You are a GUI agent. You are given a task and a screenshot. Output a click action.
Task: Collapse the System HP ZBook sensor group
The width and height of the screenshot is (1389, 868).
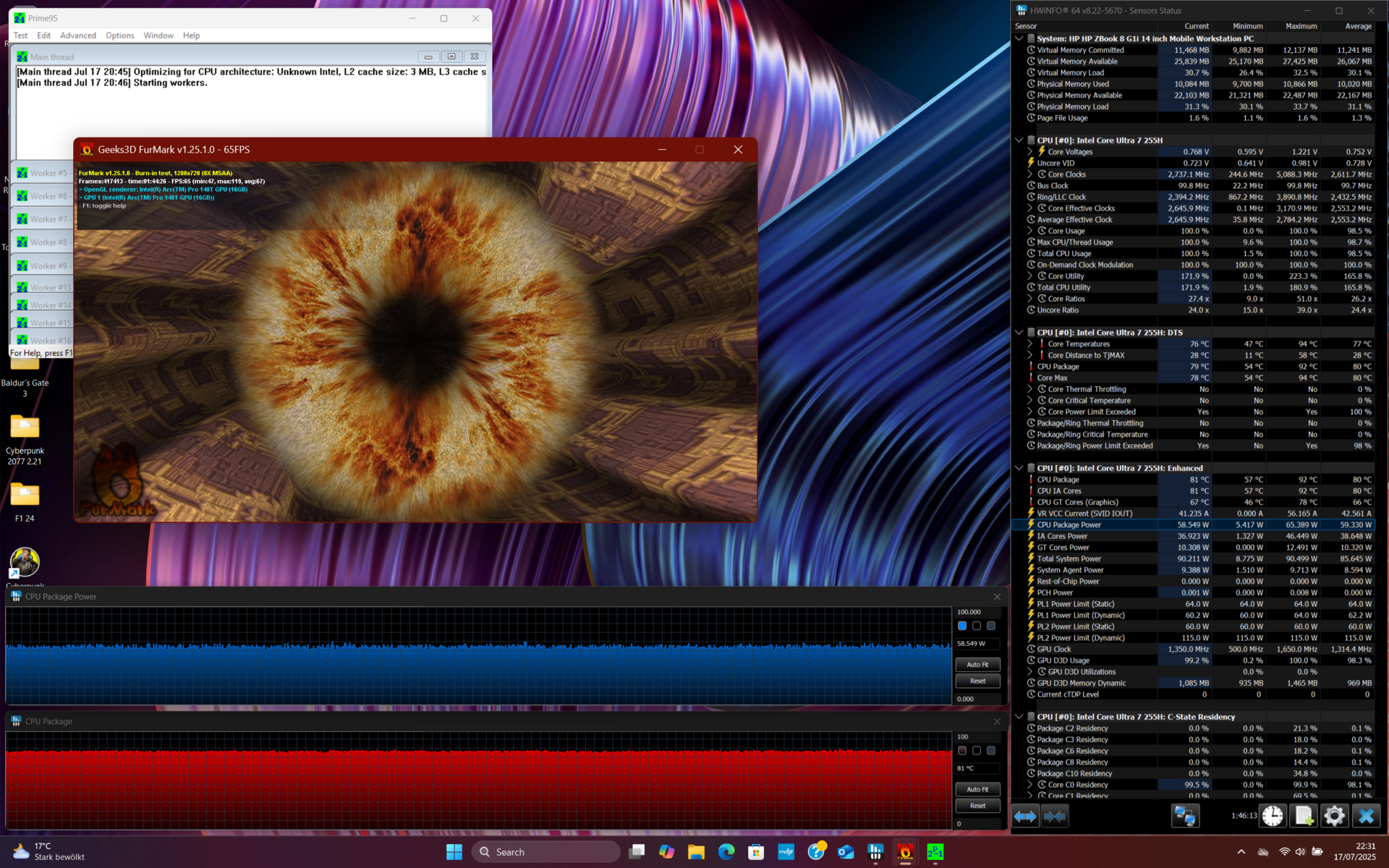tap(1019, 38)
